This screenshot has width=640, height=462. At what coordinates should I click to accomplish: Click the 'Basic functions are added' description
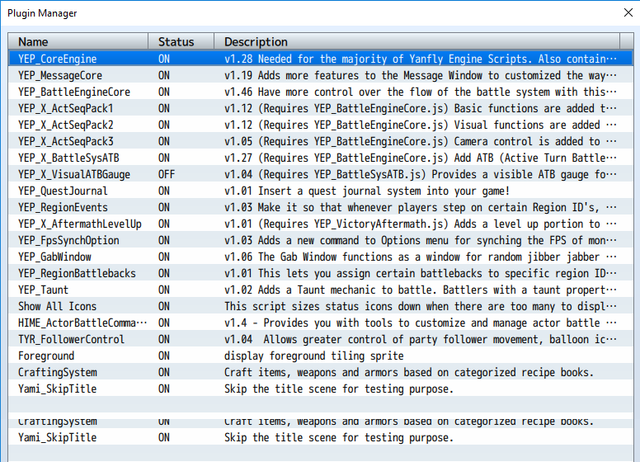click(x=420, y=109)
